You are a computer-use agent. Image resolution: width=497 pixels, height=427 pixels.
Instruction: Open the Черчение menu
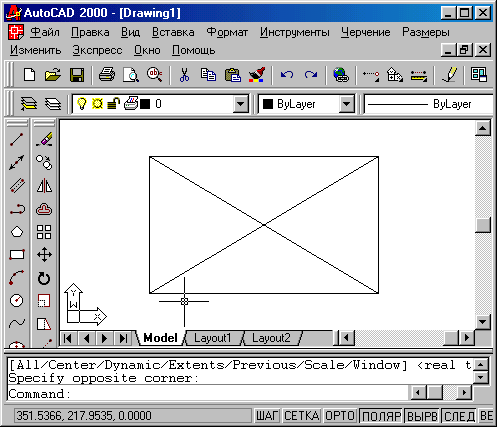[365, 32]
